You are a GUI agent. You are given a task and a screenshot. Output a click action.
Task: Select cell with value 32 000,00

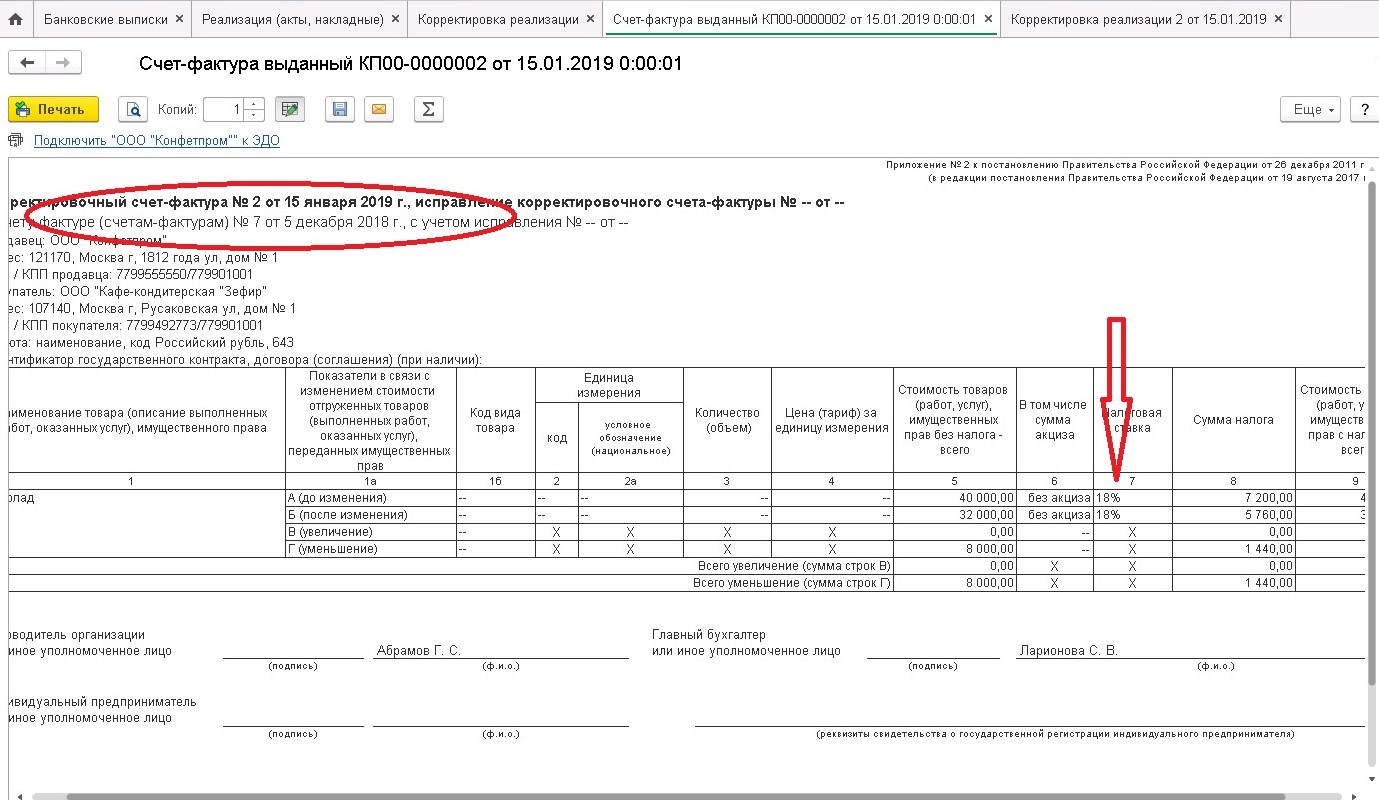point(955,515)
